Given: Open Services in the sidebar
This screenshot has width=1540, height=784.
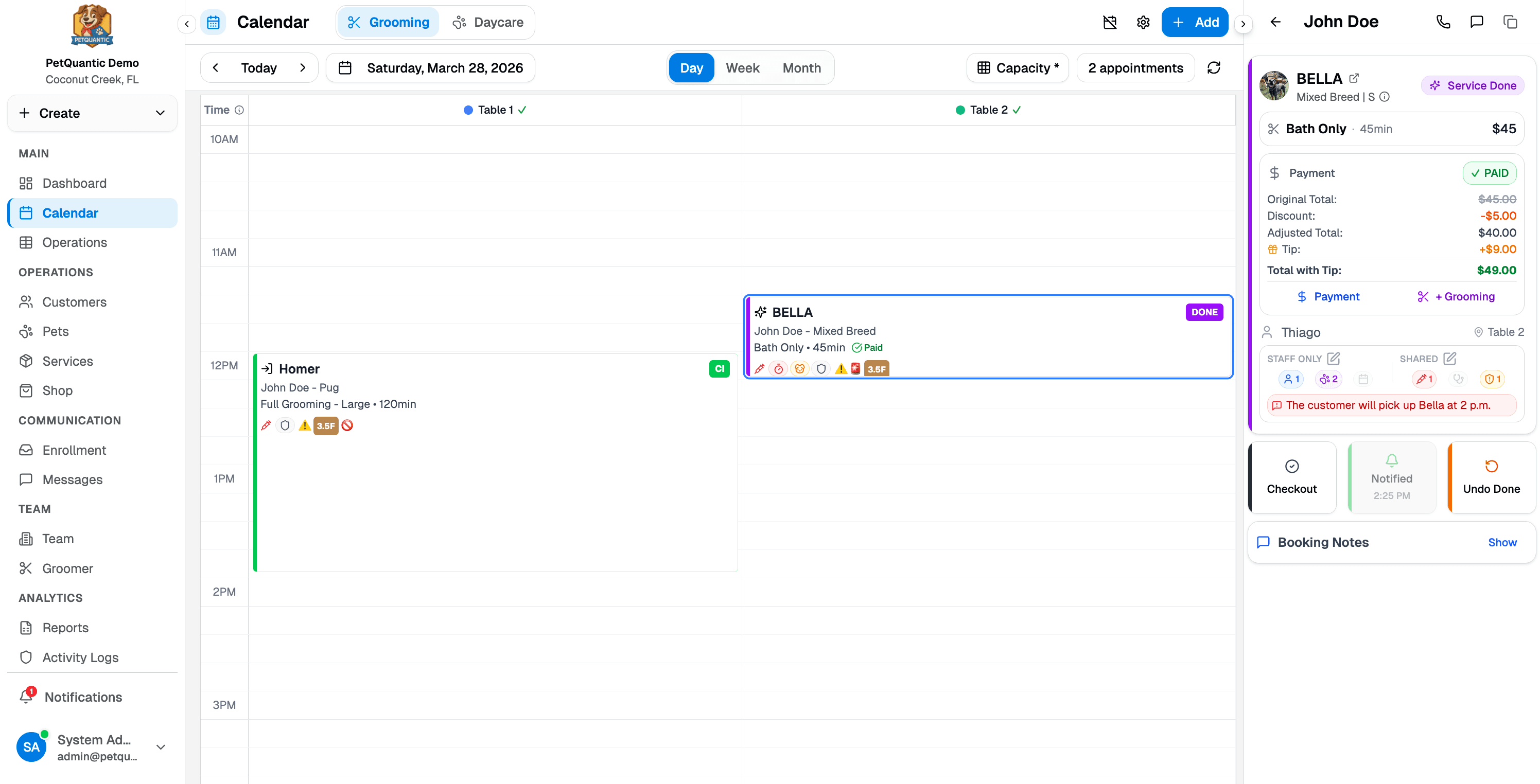Looking at the screenshot, I should 92,361.
